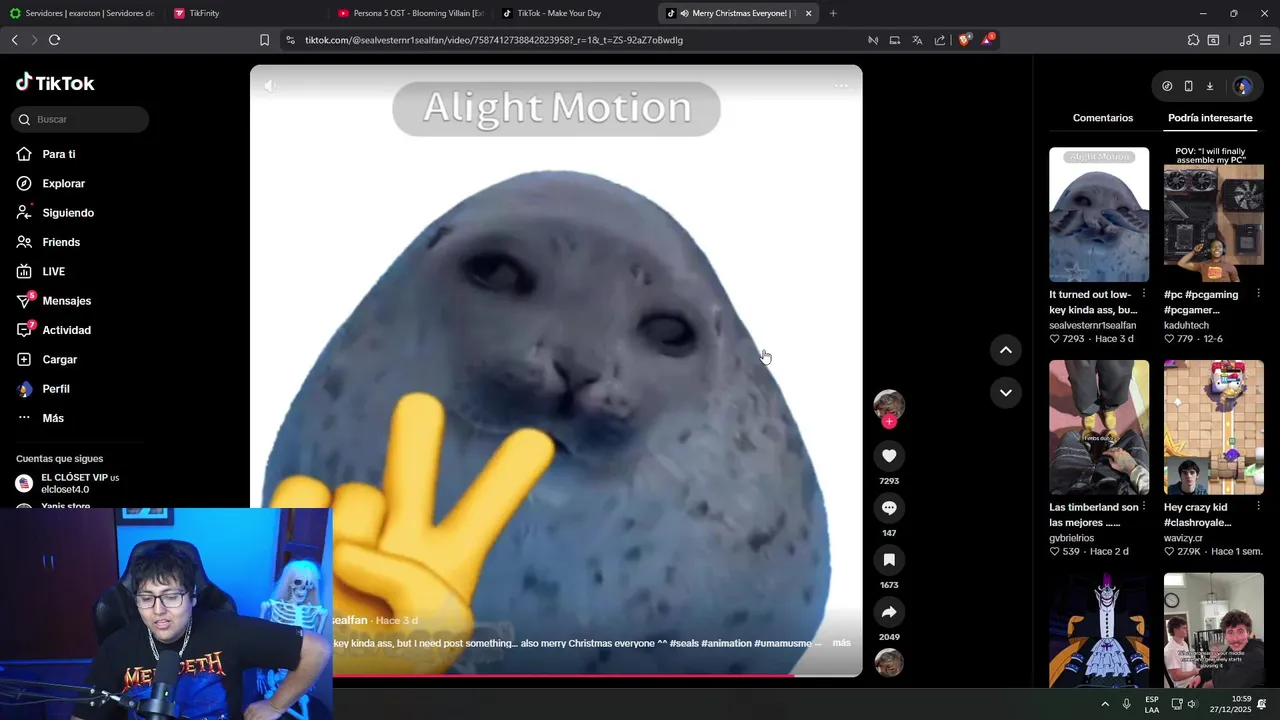Share video with arrow icon
The width and height of the screenshot is (1280, 720).
(889, 612)
